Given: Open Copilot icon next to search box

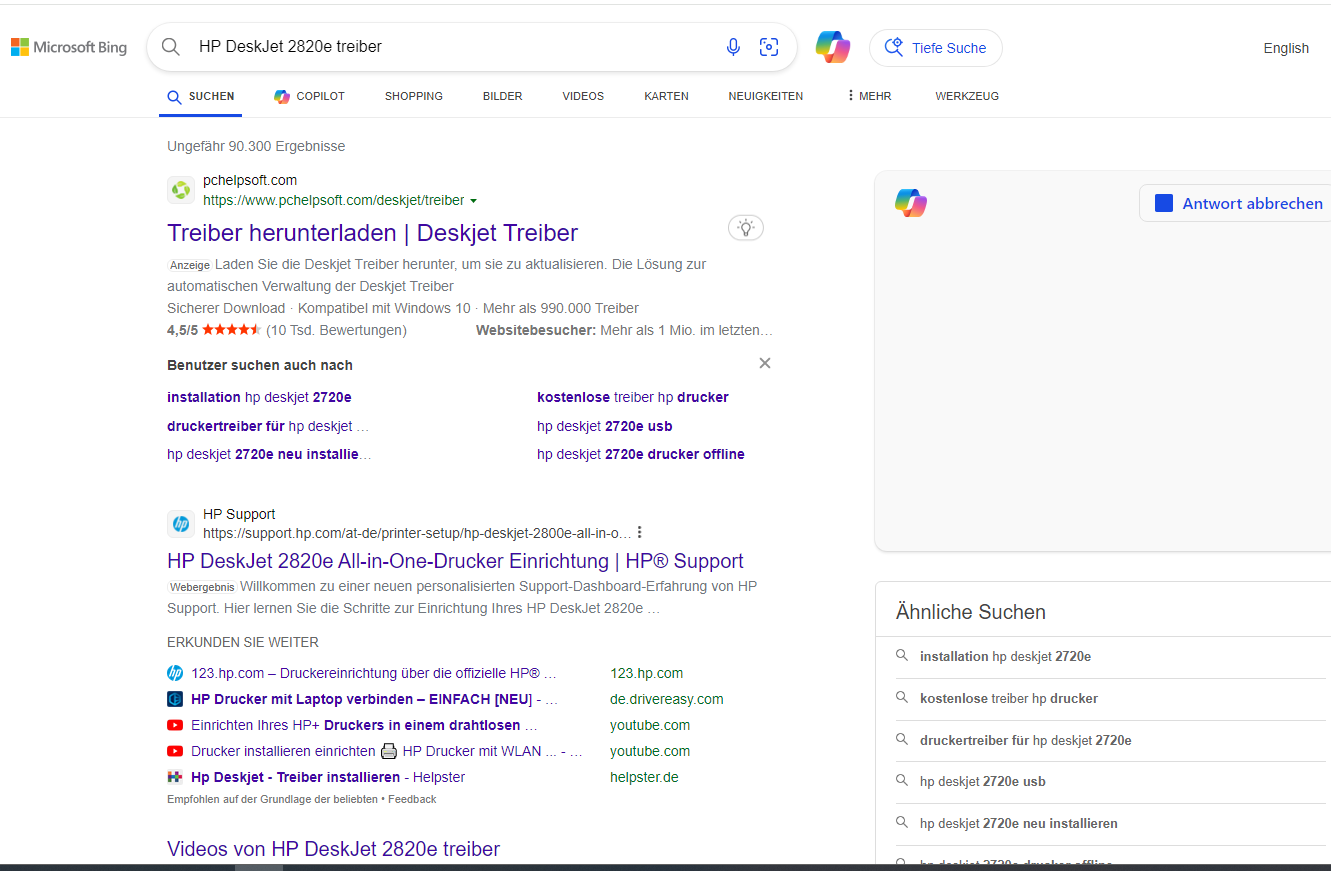Looking at the screenshot, I should [833, 47].
